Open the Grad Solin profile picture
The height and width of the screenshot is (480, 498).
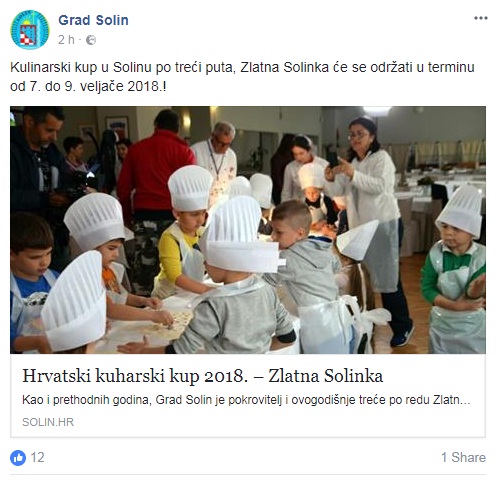(x=30, y=30)
